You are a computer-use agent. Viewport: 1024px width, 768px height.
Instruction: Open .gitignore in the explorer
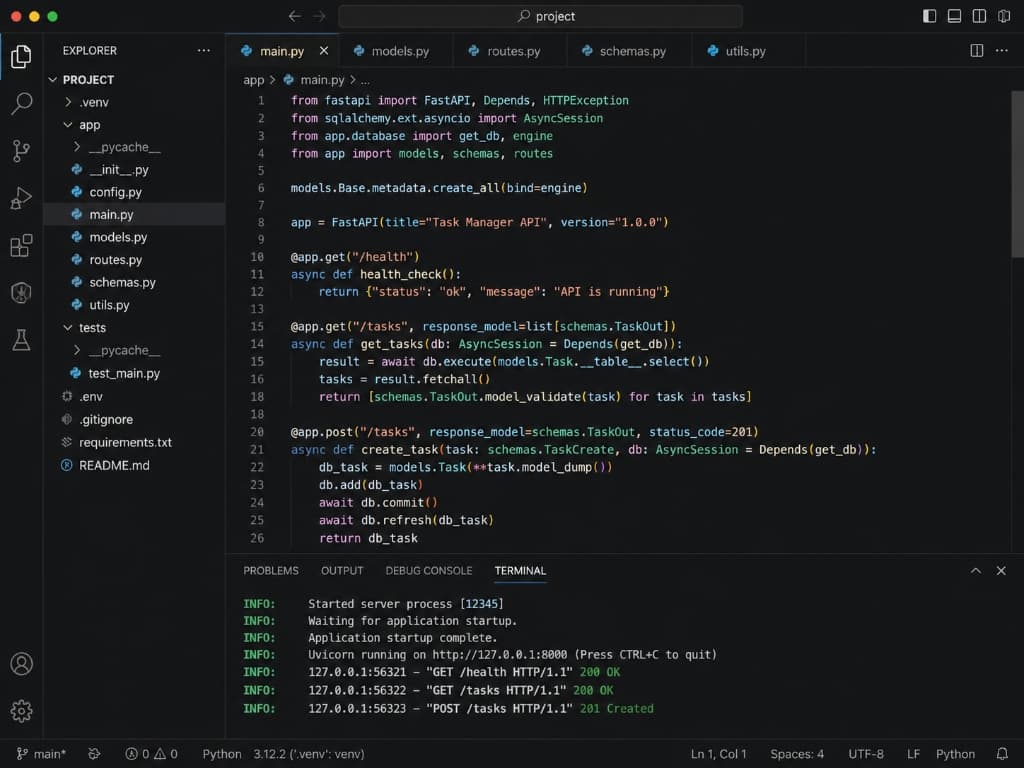coord(135,419)
